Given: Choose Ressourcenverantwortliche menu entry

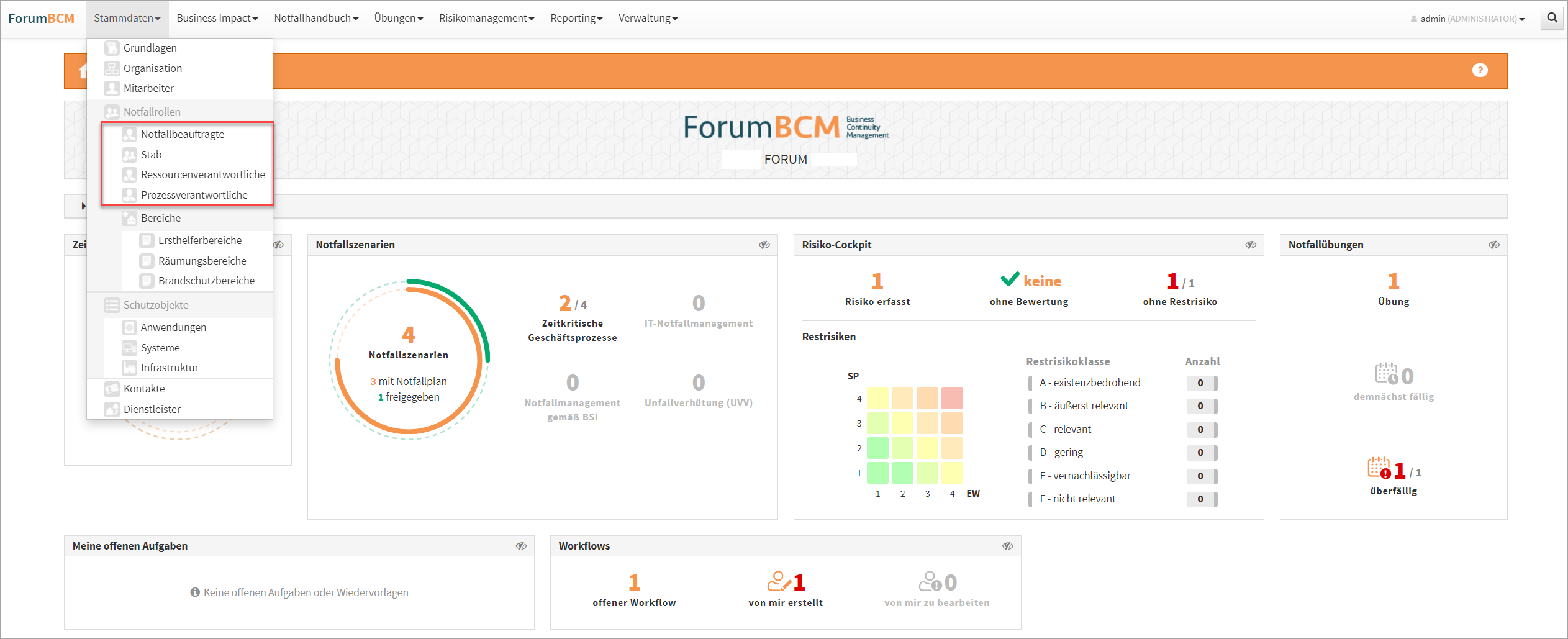Looking at the screenshot, I should [202, 174].
